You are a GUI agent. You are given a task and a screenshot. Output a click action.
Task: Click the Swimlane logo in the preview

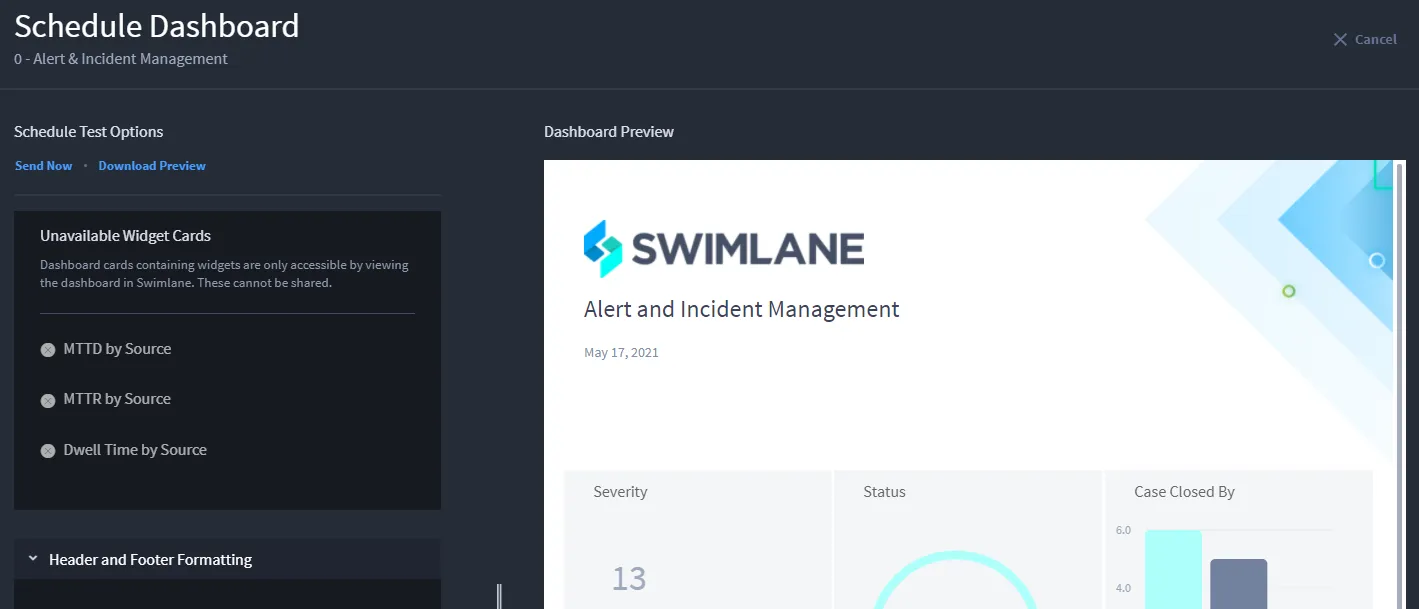pos(724,249)
